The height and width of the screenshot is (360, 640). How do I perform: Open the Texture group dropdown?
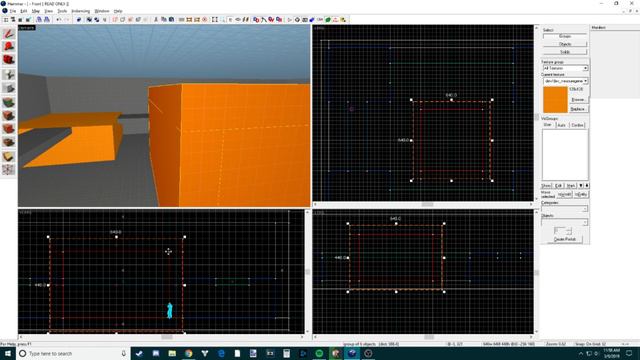565,68
